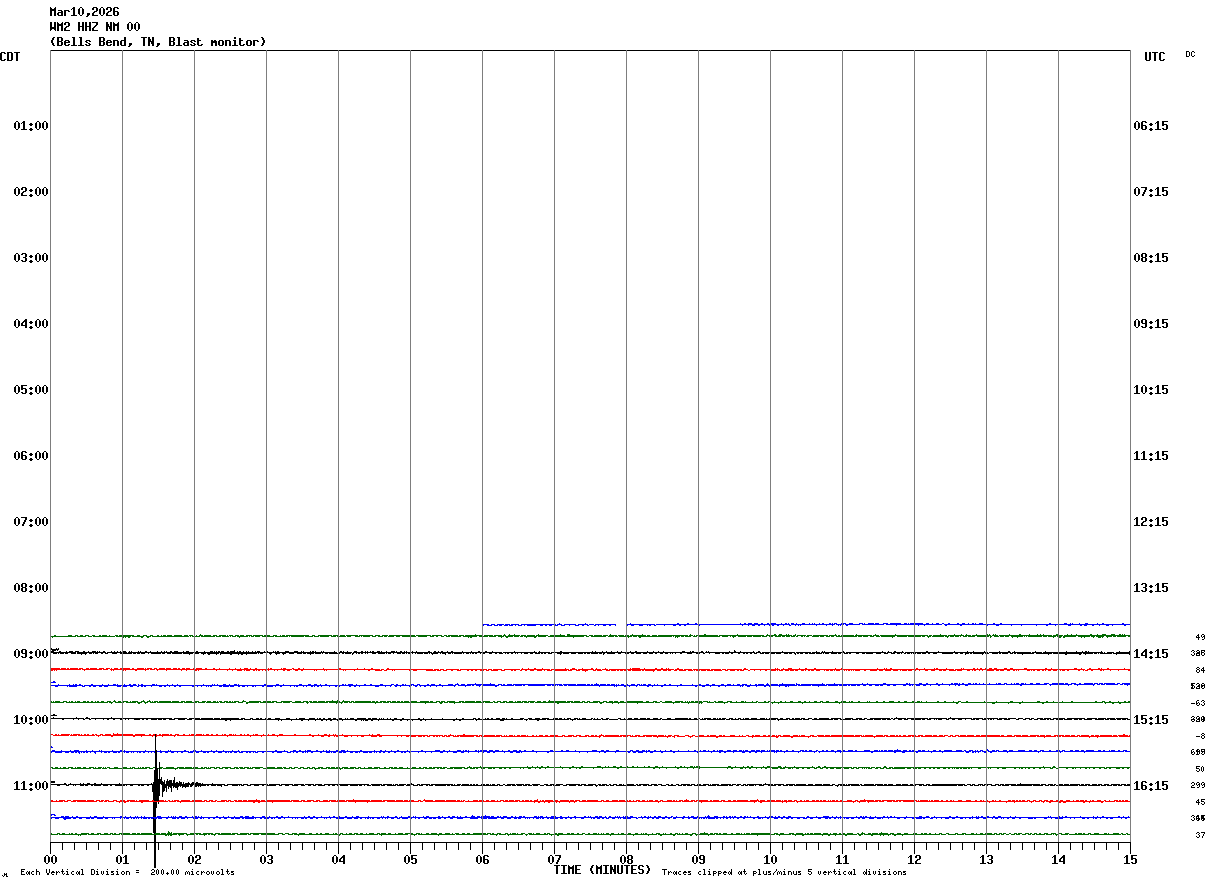Viewport: 1210px width, 886px height.
Task: Click the TIME (MINUTES) axis title
Action: coord(602,870)
